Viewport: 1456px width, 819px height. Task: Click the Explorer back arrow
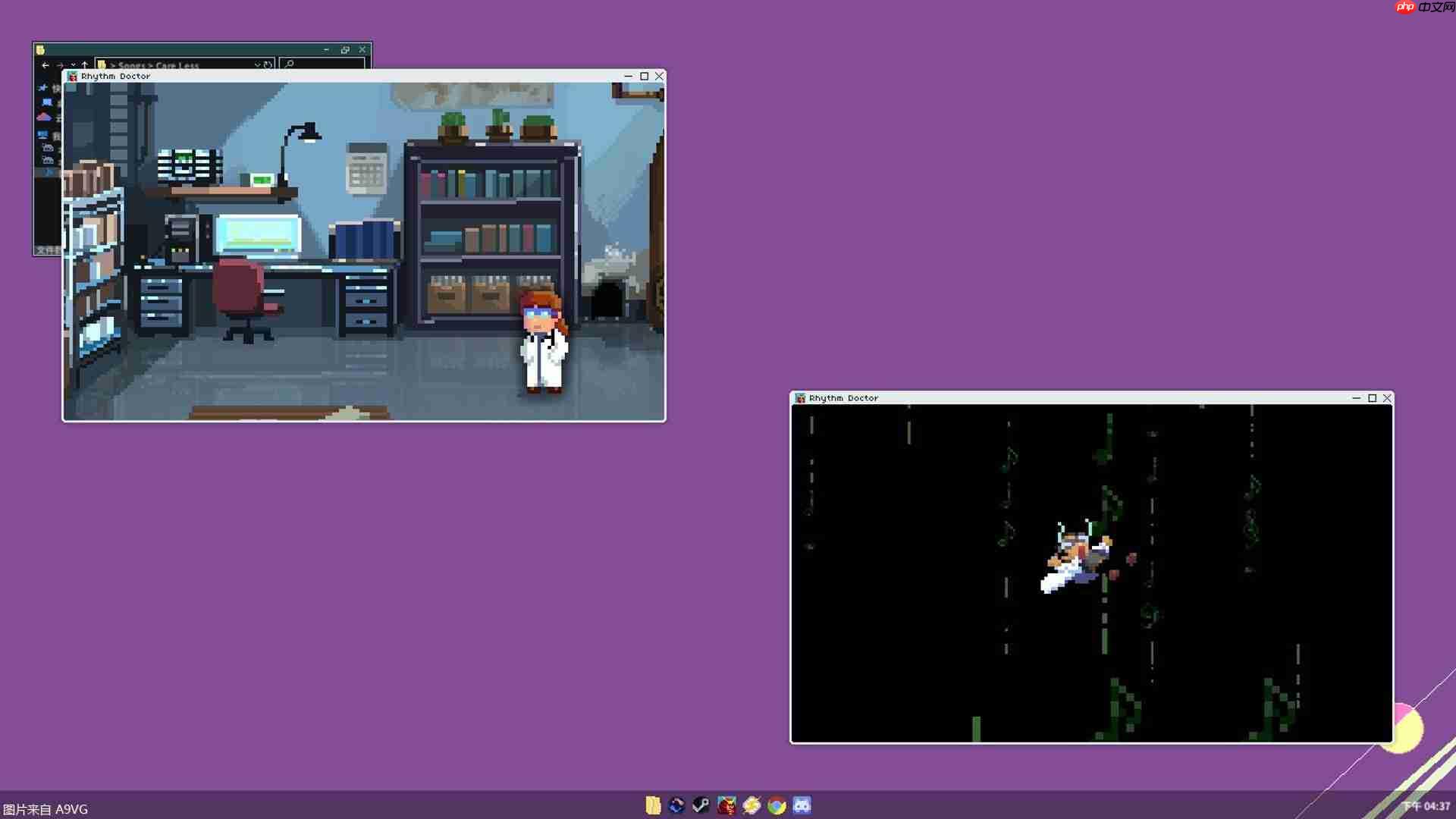pyautogui.click(x=45, y=65)
